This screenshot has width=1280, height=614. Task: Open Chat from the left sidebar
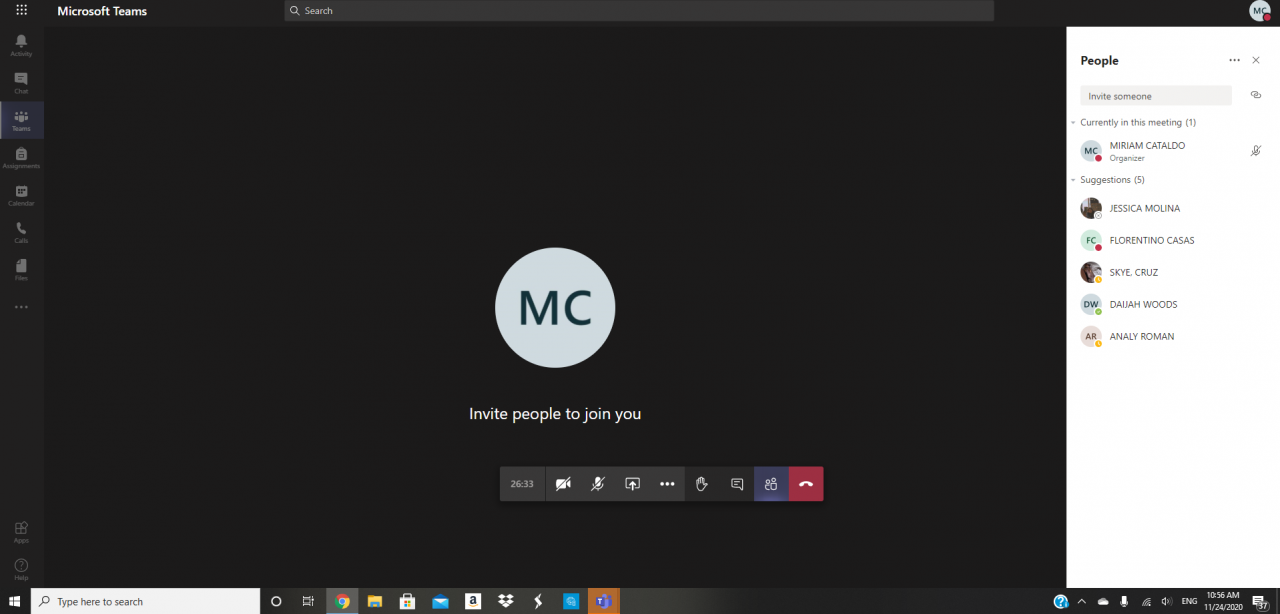tap(21, 83)
